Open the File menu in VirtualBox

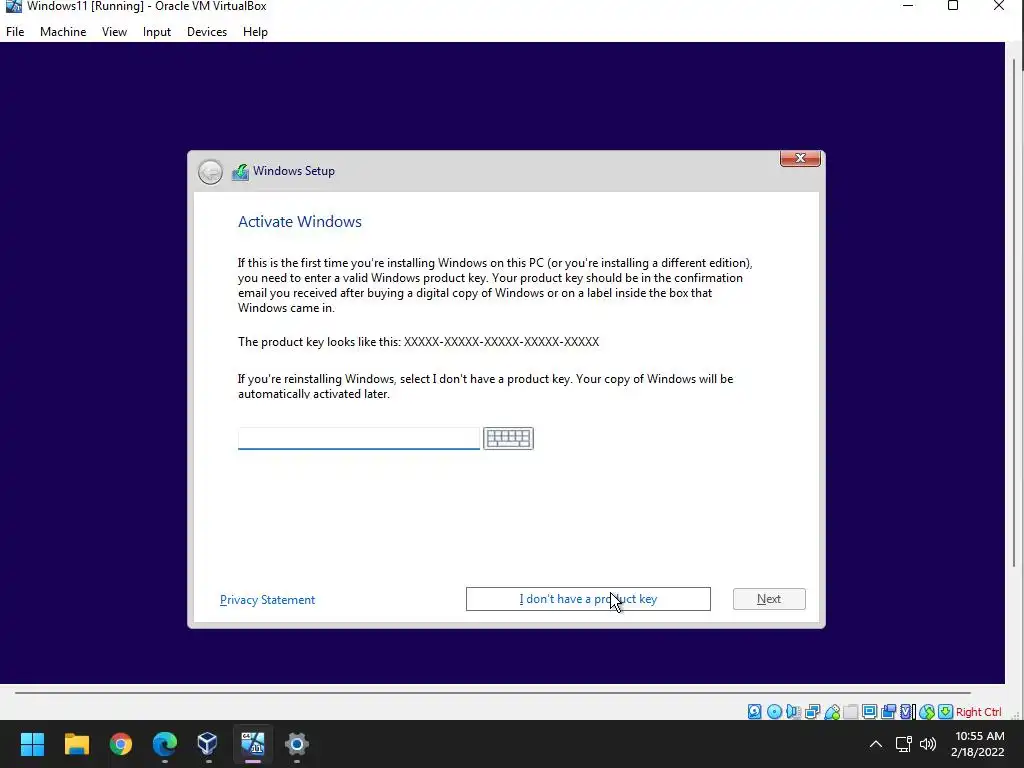(15, 31)
